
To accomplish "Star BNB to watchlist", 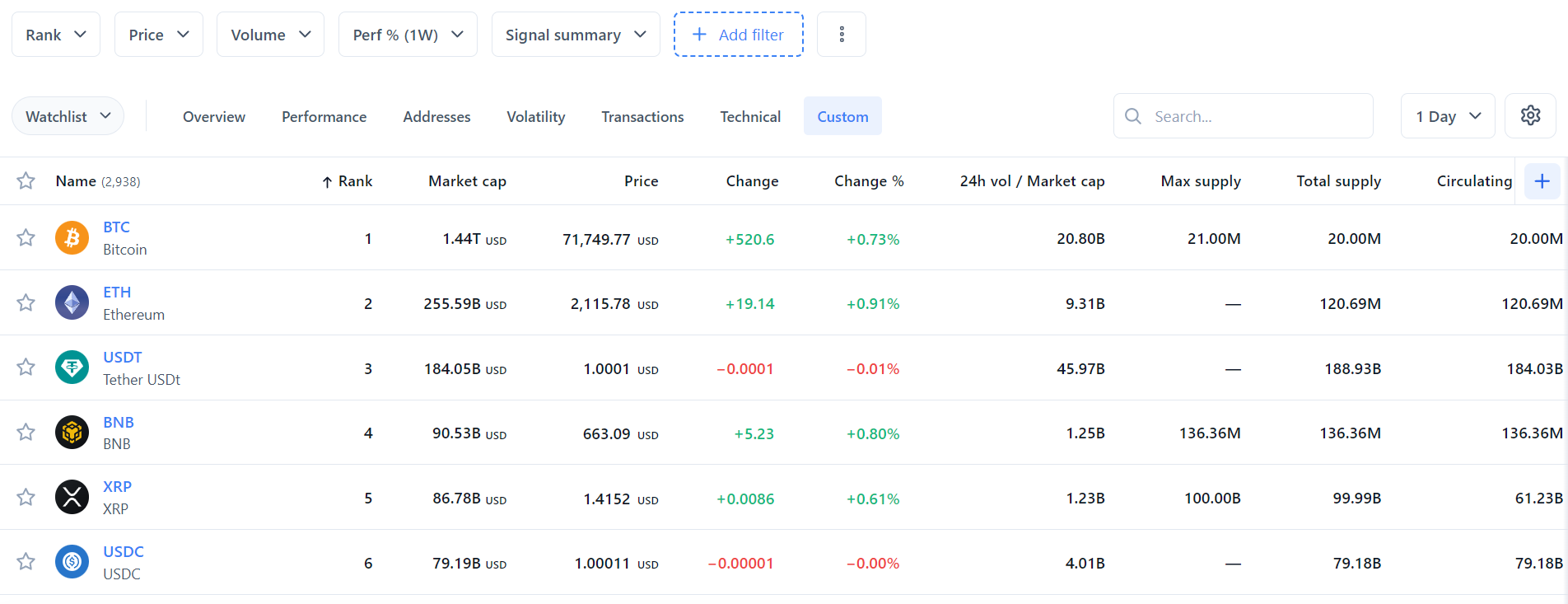I will (x=26, y=433).
